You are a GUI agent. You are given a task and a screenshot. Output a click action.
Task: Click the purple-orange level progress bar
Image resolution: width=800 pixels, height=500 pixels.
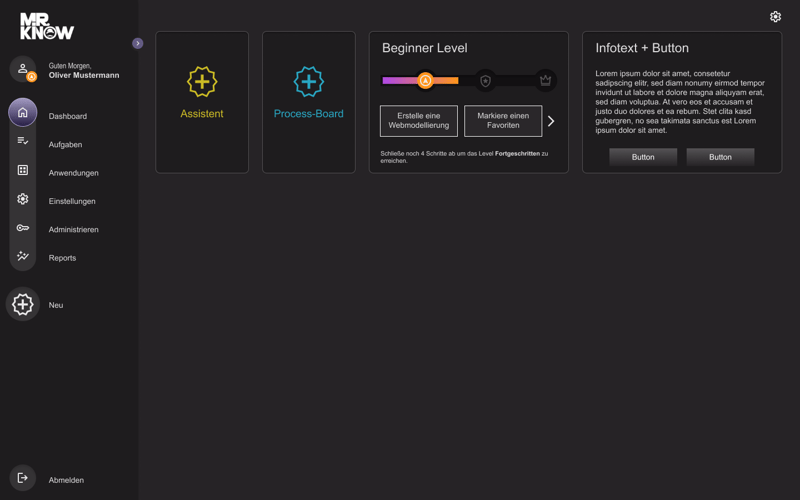(420, 81)
